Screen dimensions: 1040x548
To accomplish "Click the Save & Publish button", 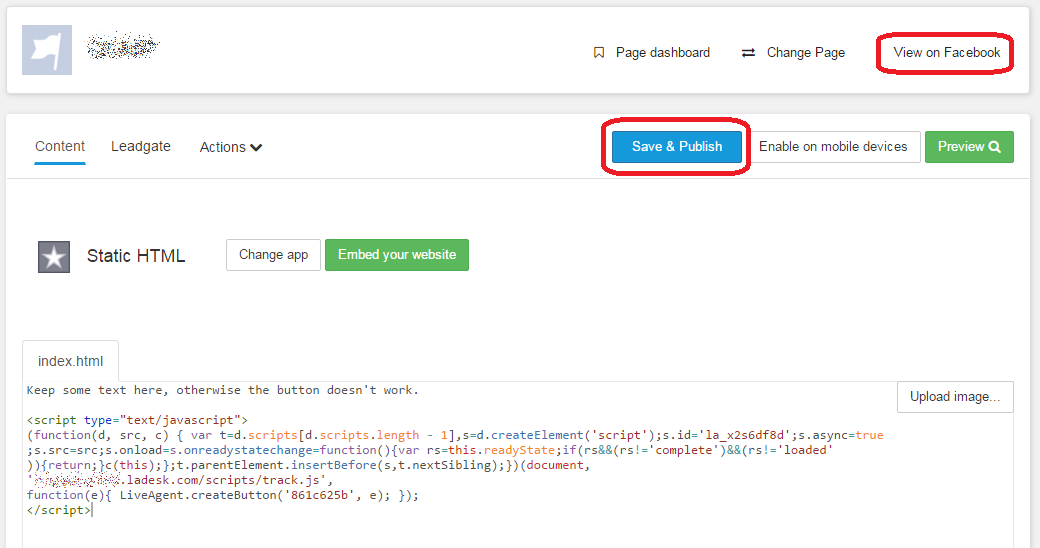I will tap(677, 147).
